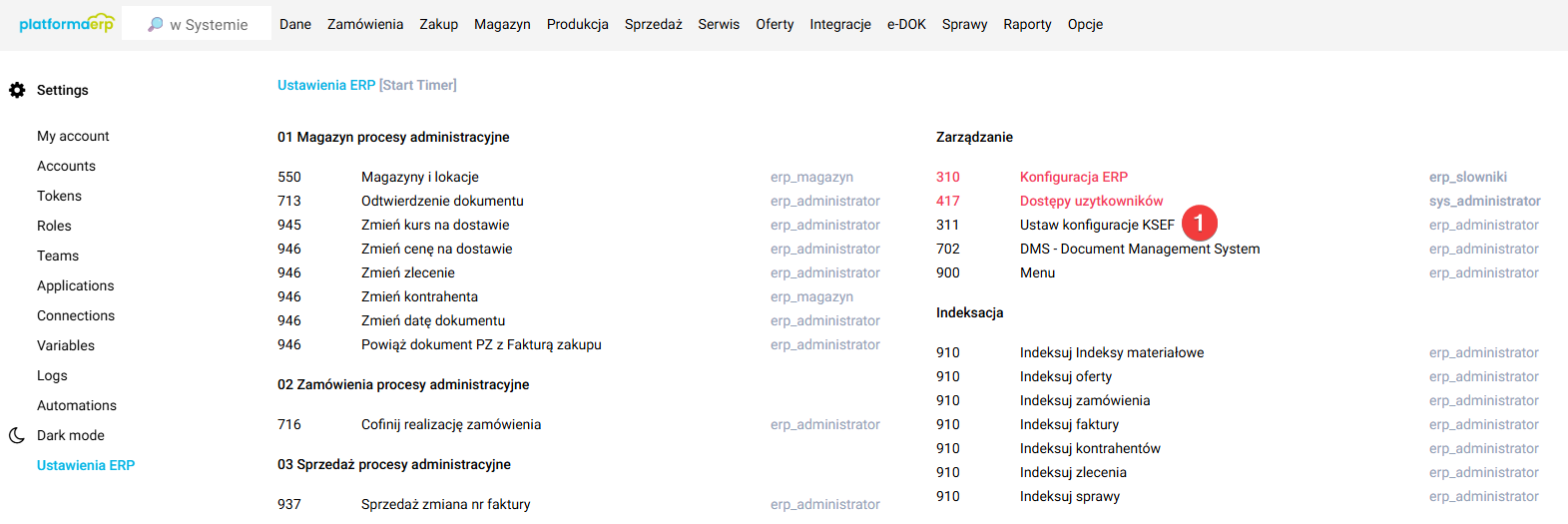Click the search in system field
This screenshot has width=1568, height=524.
(209, 24)
